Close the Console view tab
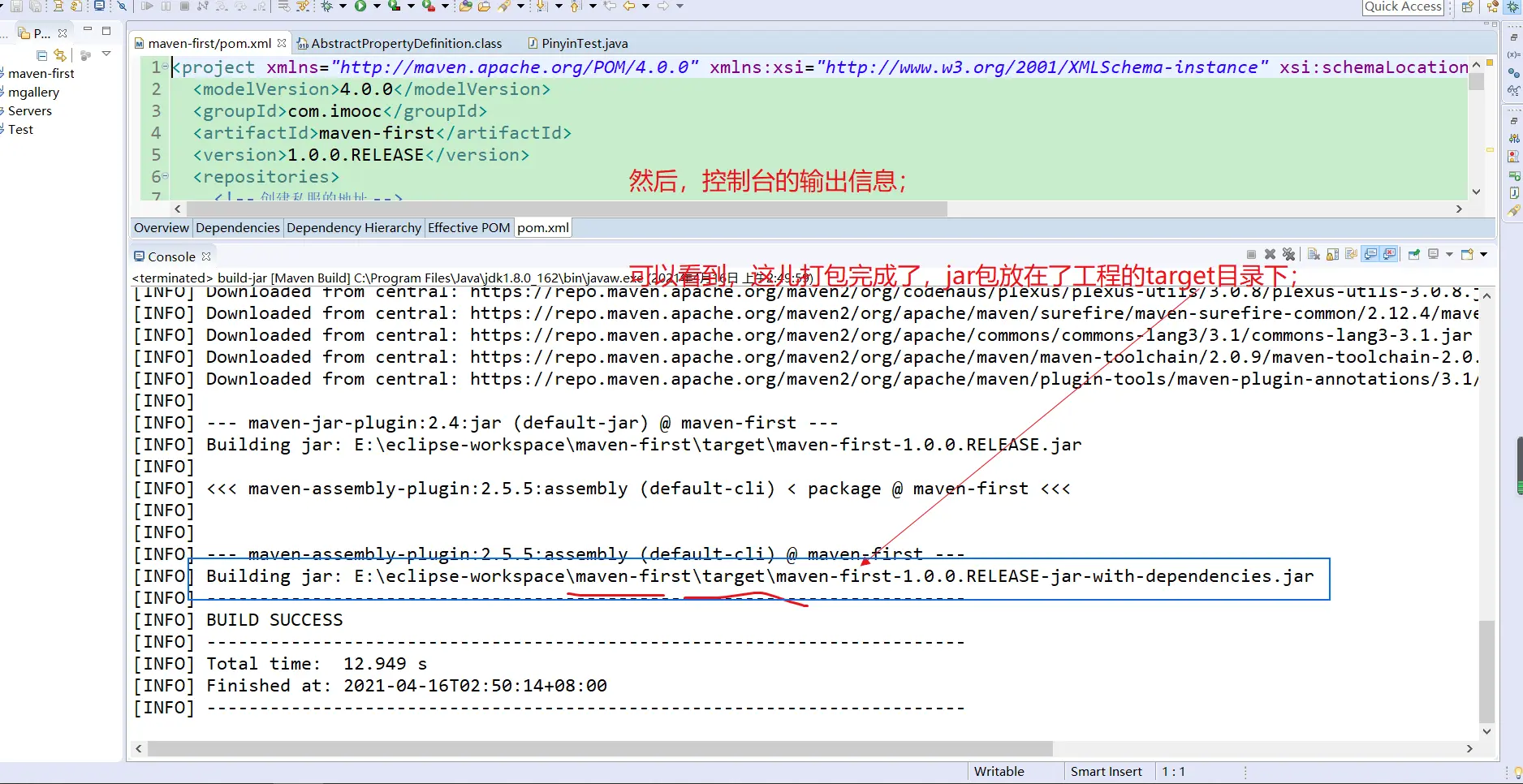This screenshot has width=1523, height=784. 206,256
